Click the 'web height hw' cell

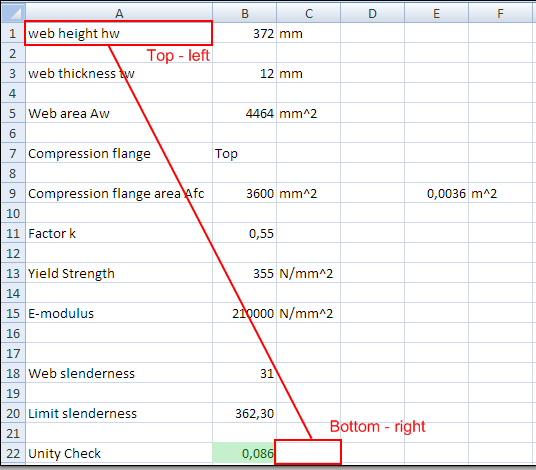click(119, 33)
